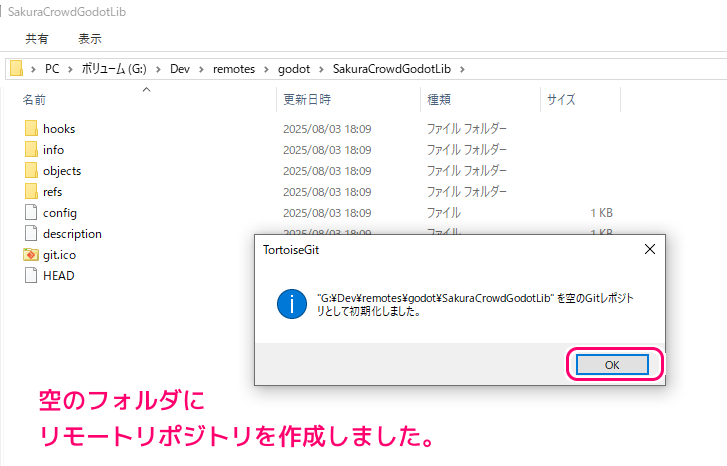The height and width of the screenshot is (466, 727).
Task: Click the address bar folder icon
Action: [16, 68]
